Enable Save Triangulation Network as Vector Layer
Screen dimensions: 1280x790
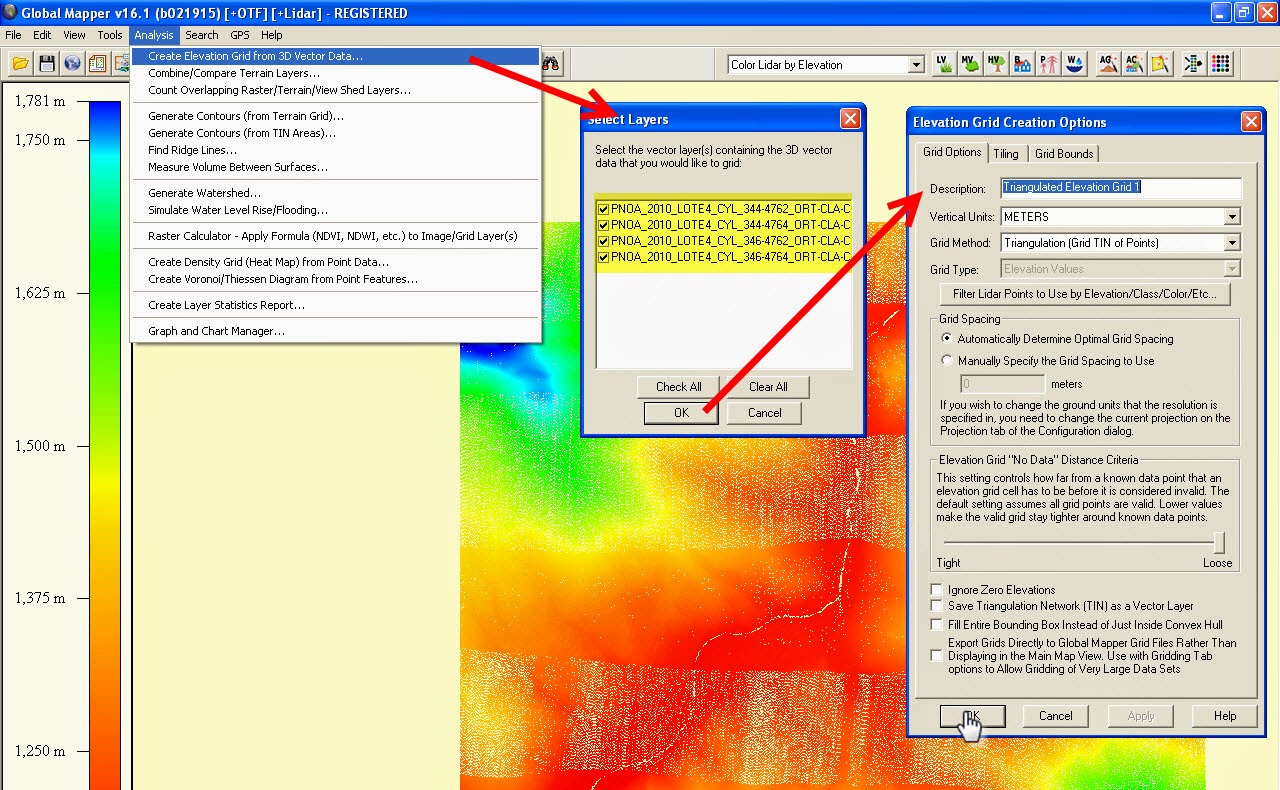936,606
